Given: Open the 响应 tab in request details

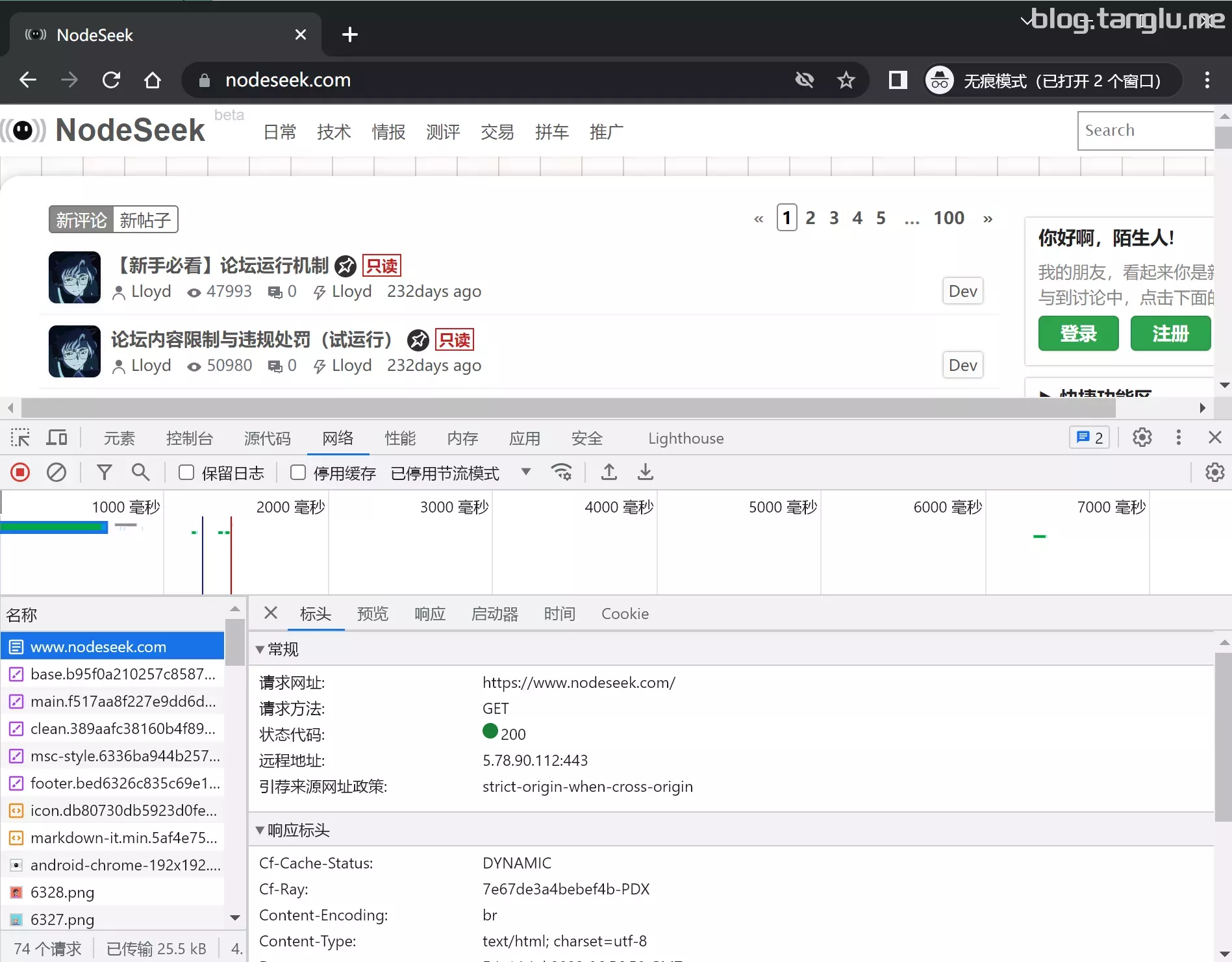Looking at the screenshot, I should 430,614.
